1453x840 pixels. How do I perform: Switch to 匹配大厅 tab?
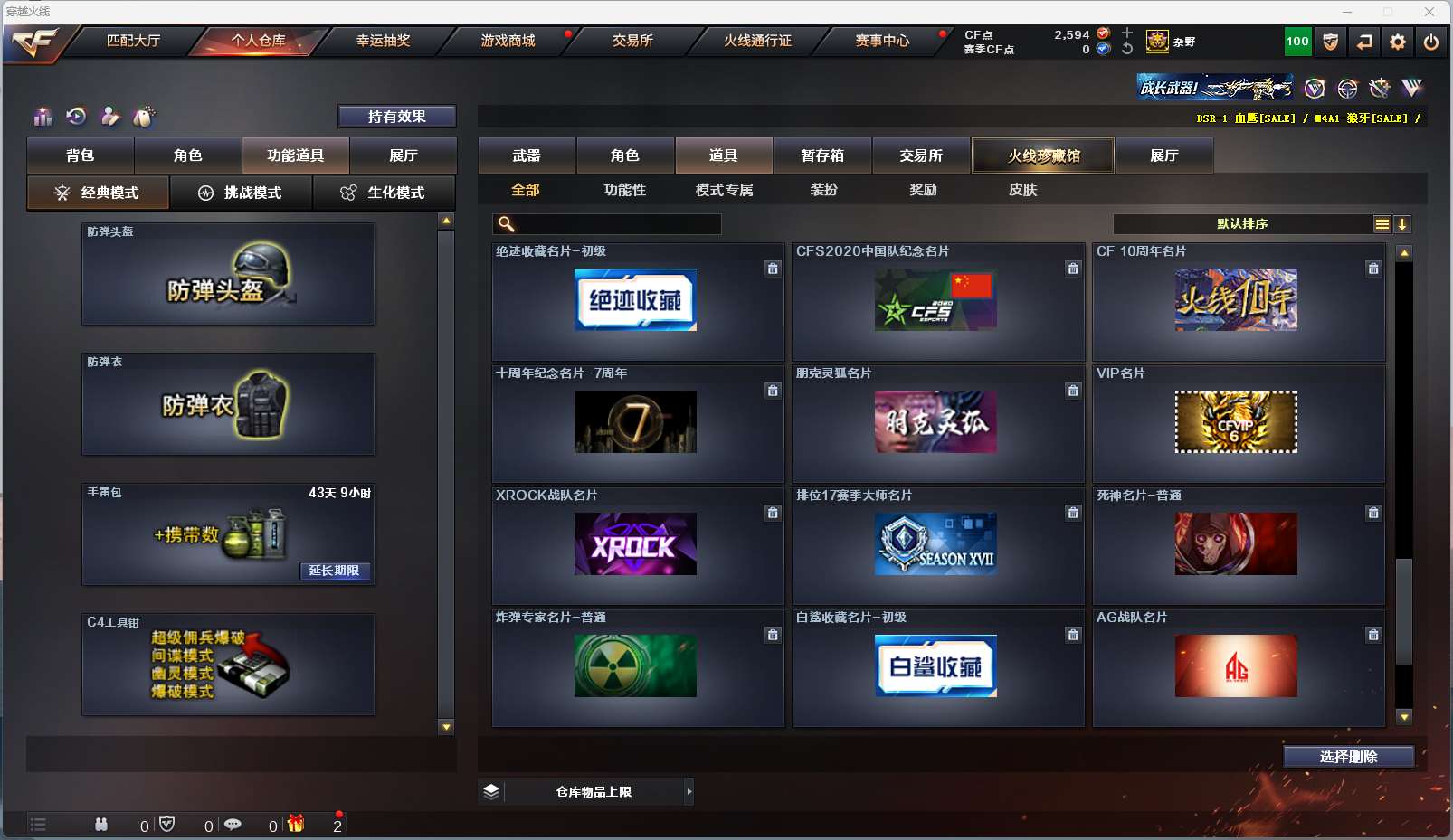pyautogui.click(x=133, y=41)
